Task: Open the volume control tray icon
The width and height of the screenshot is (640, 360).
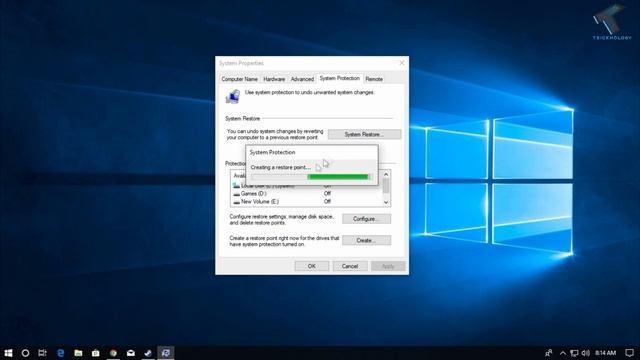Action: (x=586, y=353)
